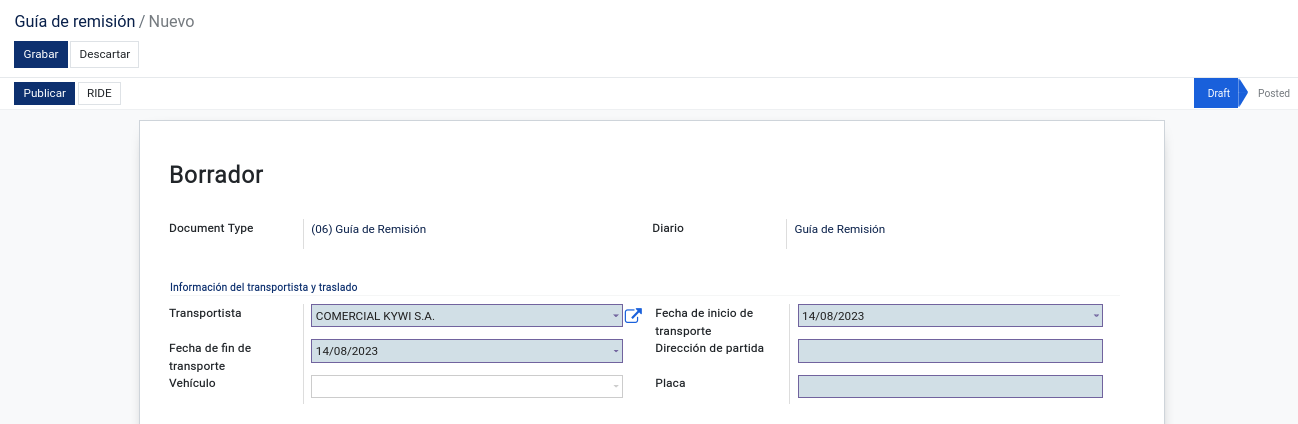Screen dimensions: 1298x424
Task: Discard changes with Descartar button
Action: coord(104,54)
